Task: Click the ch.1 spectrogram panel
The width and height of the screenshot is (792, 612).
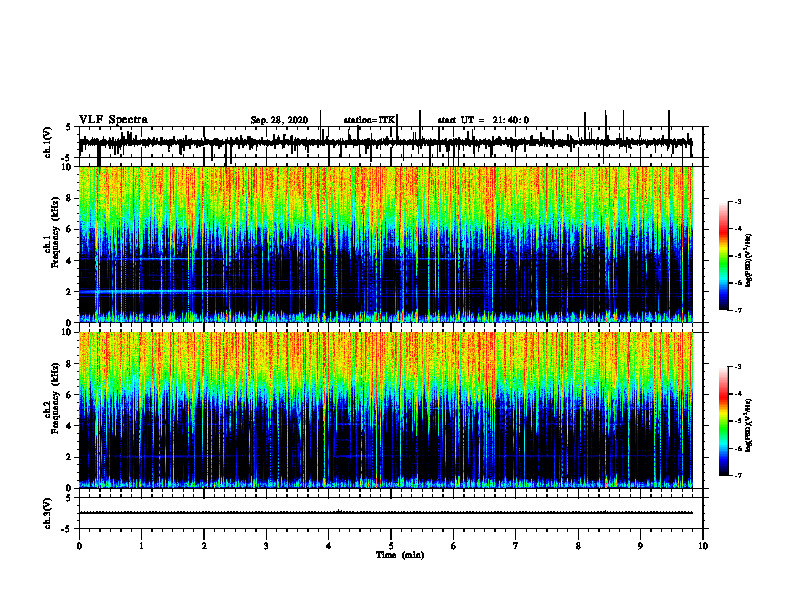Action: [386, 244]
